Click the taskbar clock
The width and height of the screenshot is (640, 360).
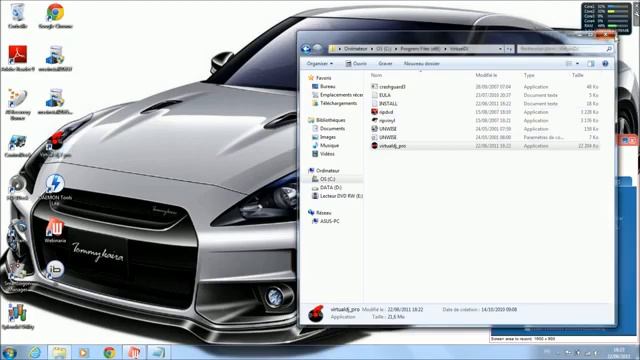(x=619, y=353)
